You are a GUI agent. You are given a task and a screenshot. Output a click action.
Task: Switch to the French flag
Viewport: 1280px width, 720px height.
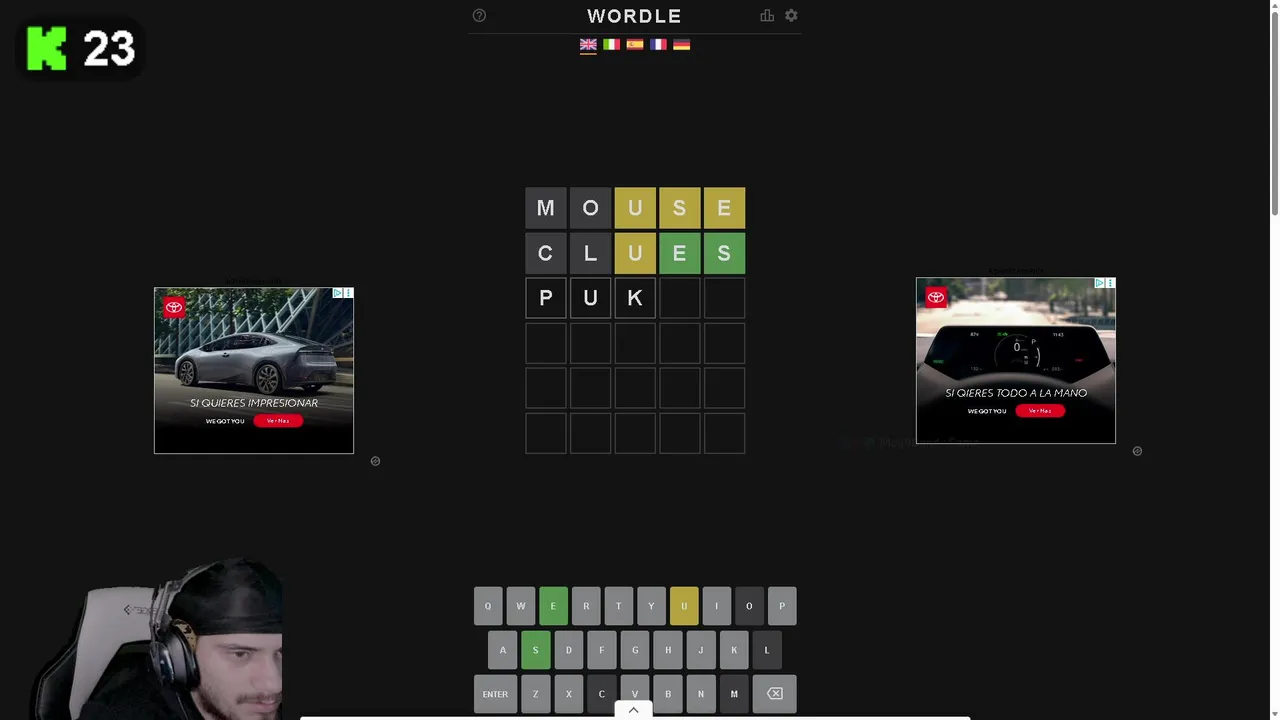click(x=658, y=44)
